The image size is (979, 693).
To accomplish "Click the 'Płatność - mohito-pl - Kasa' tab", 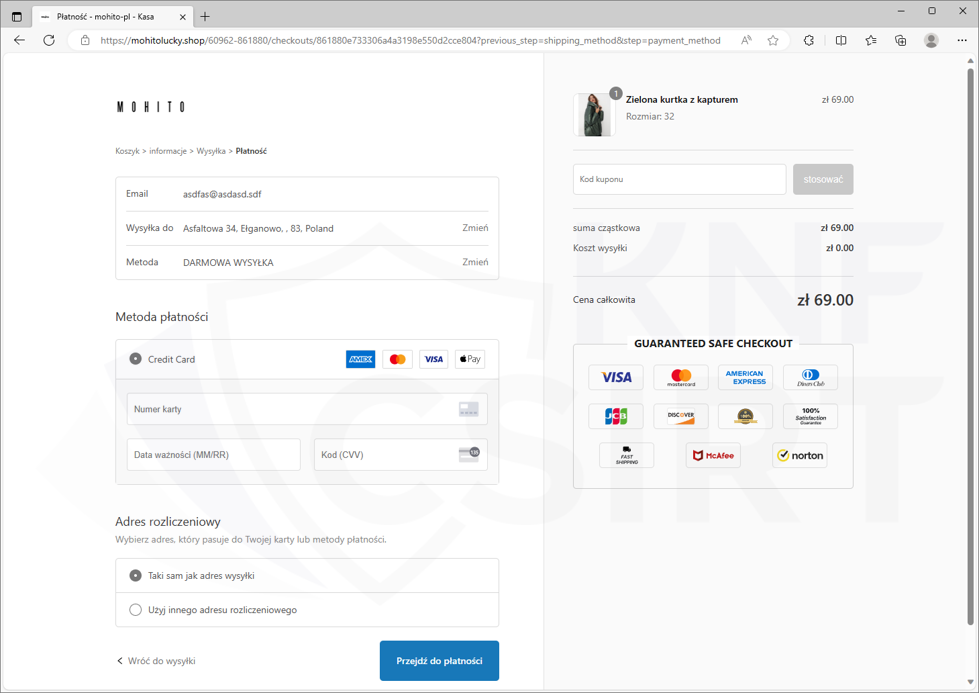I will 105,17.
